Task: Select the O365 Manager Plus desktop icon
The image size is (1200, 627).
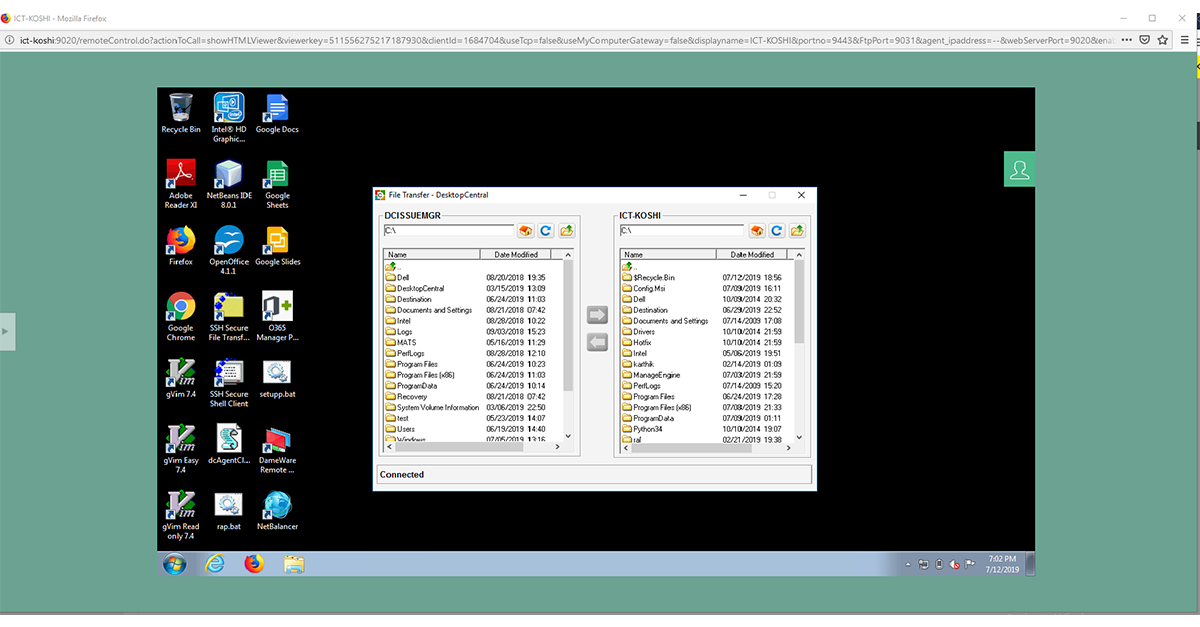Action: [x=277, y=317]
